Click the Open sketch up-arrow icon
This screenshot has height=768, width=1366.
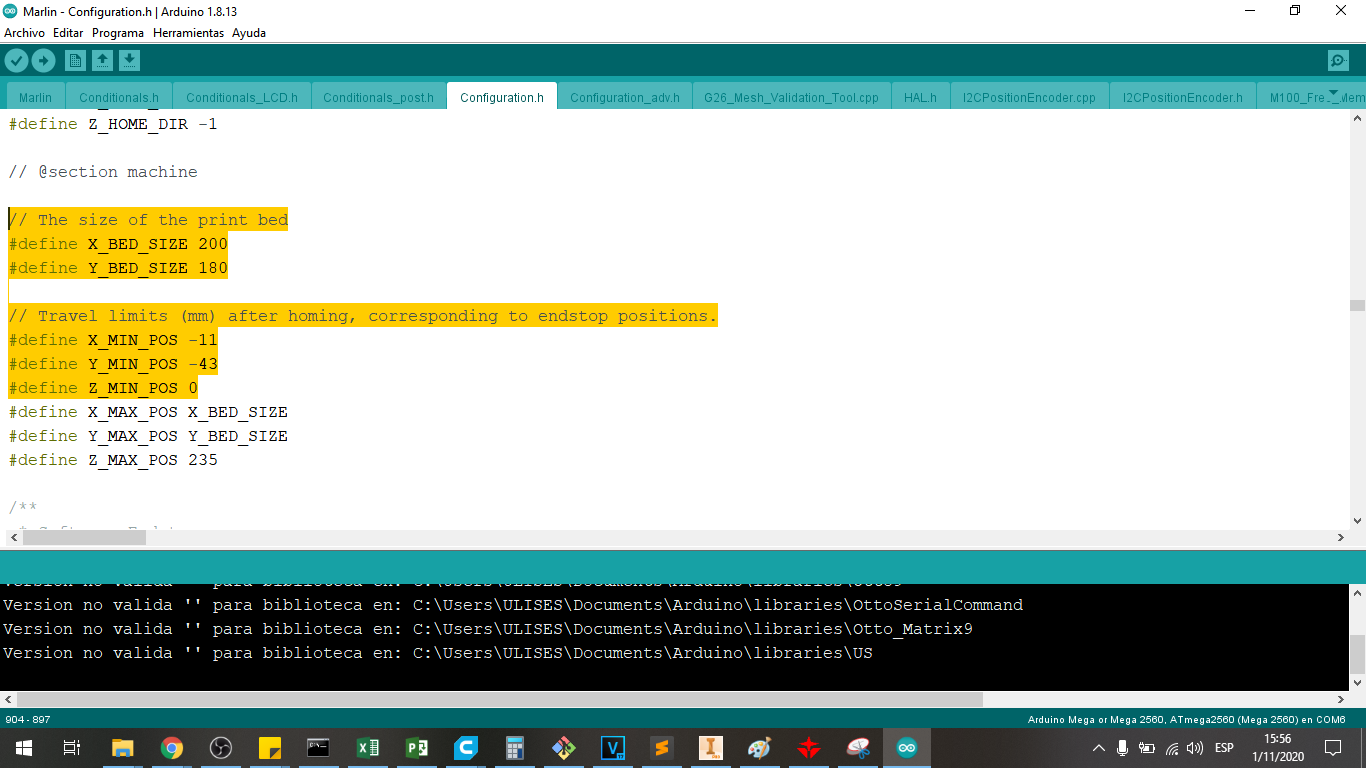(x=102, y=60)
